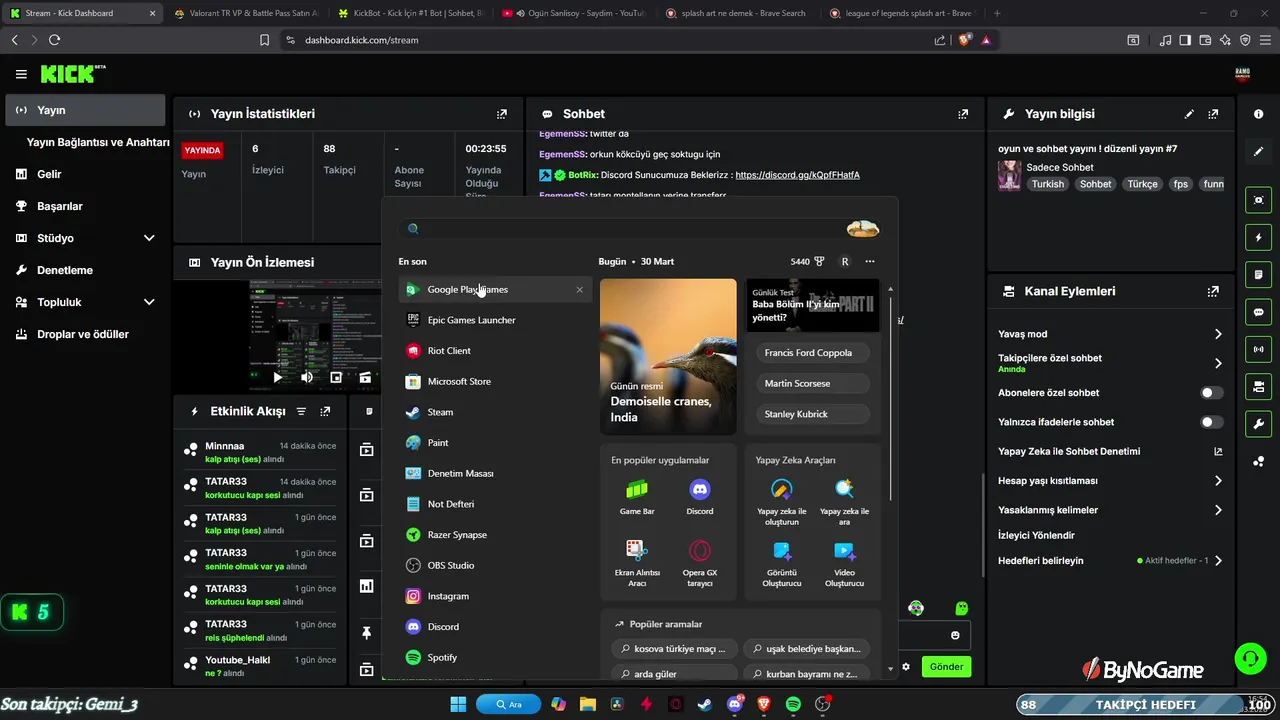
Task: Open Windows Start button on taskbar
Action: point(458,704)
